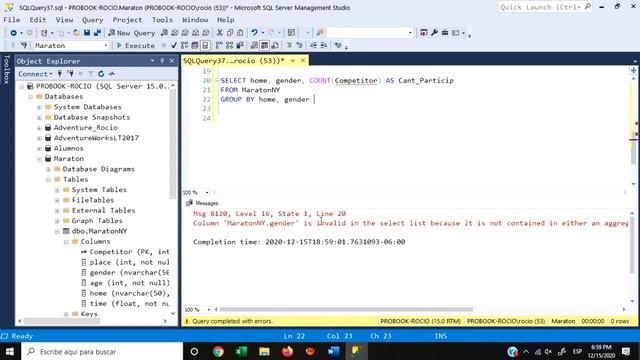Open the Edit menu
This screenshot has width=640, height=360.
tap(38, 20)
